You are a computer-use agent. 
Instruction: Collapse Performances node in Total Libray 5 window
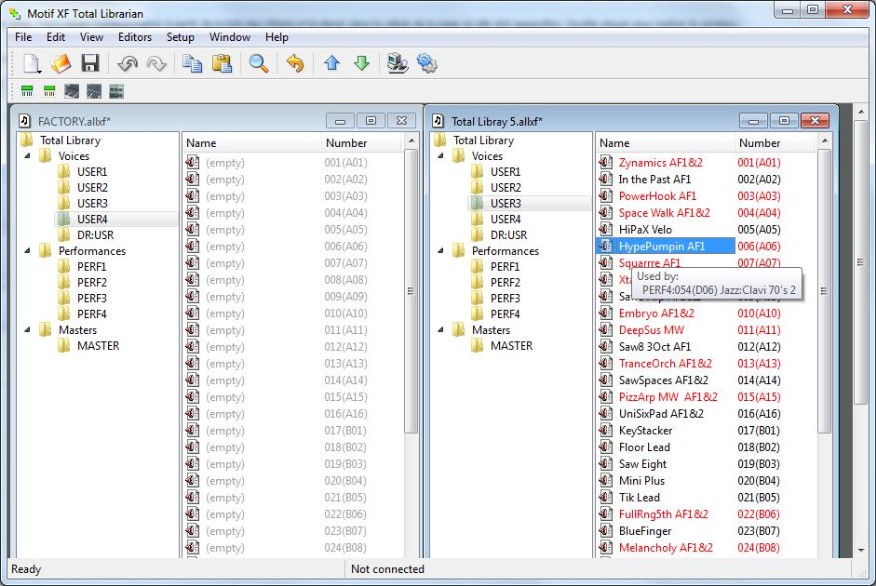click(441, 251)
